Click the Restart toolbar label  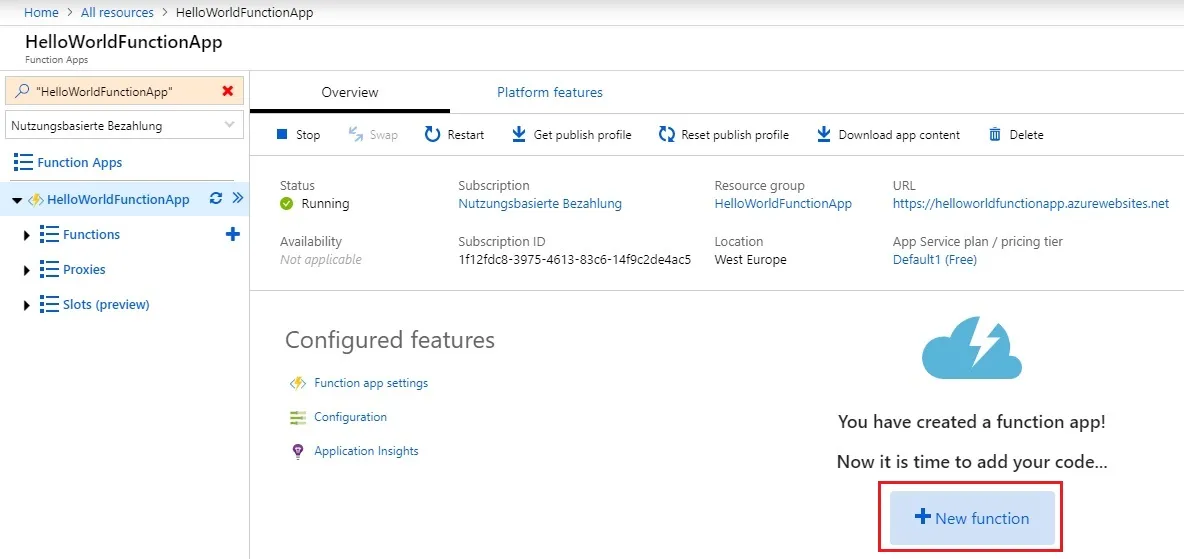(466, 134)
